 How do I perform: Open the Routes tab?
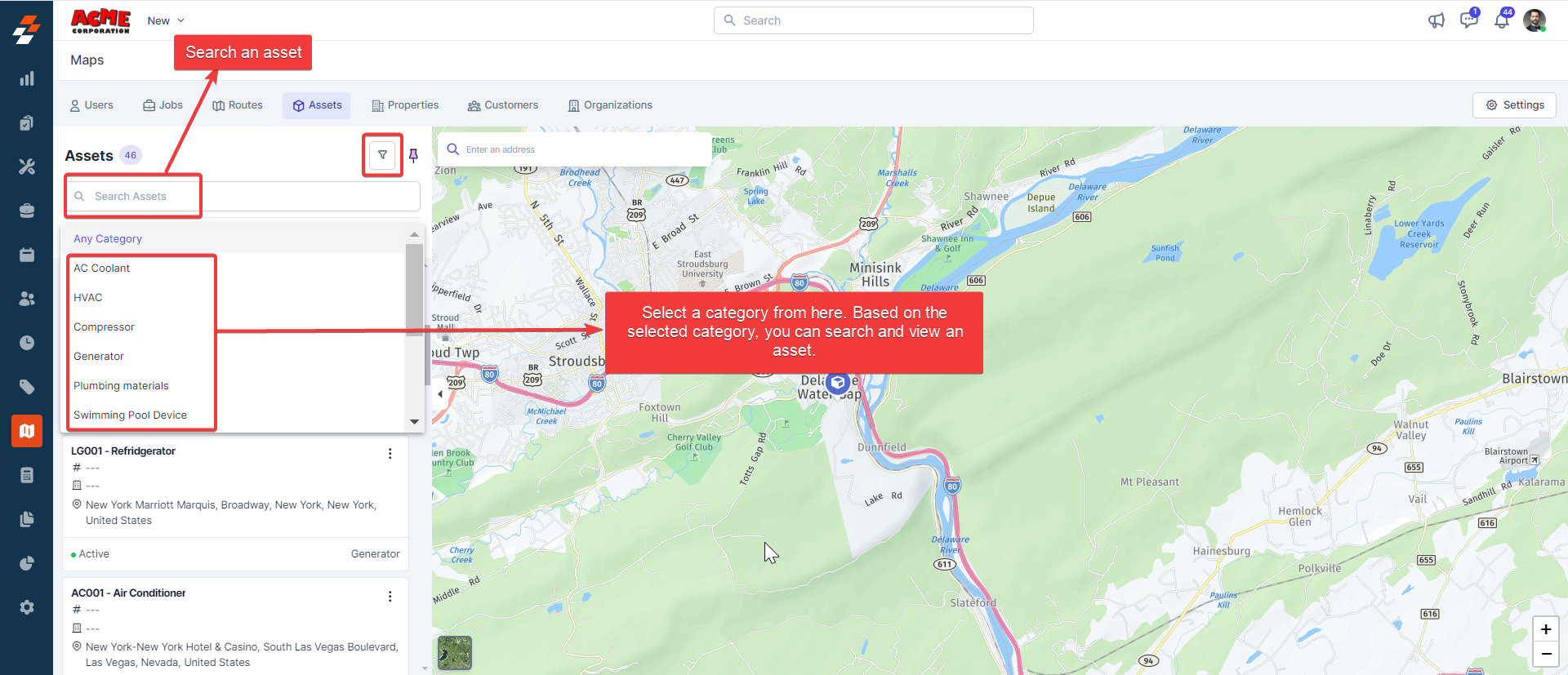pos(238,105)
